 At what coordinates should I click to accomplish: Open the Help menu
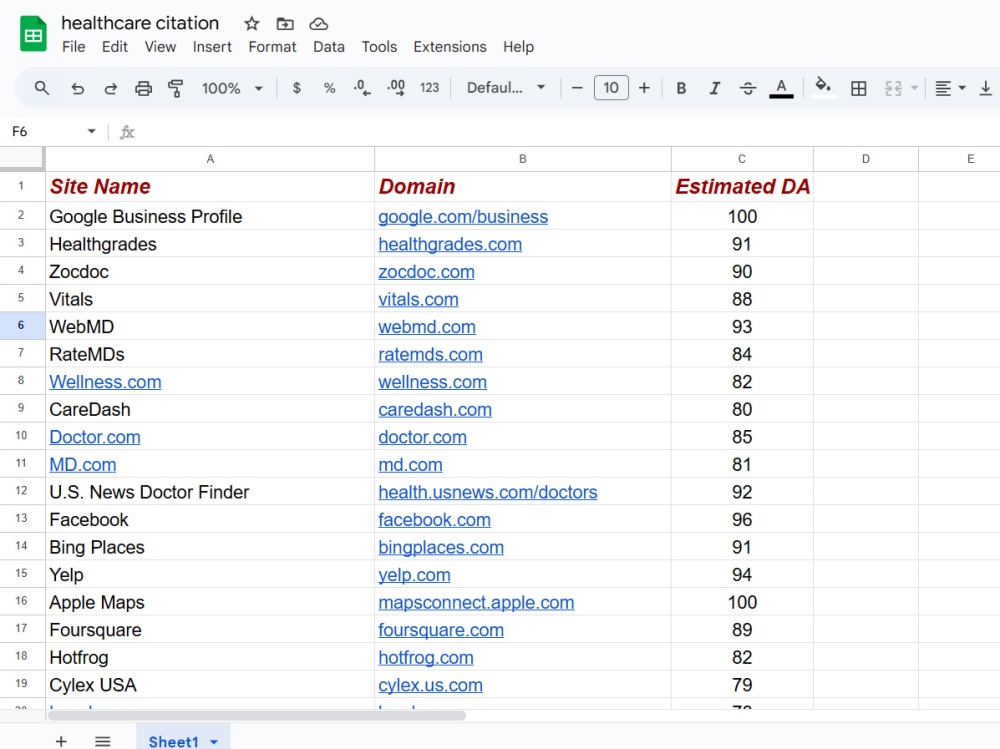click(x=518, y=47)
